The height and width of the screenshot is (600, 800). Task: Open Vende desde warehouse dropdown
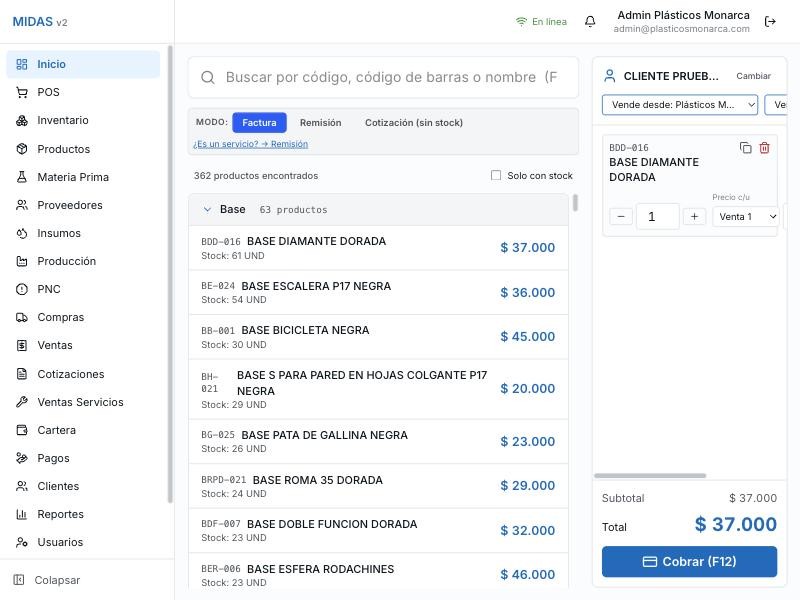point(680,105)
